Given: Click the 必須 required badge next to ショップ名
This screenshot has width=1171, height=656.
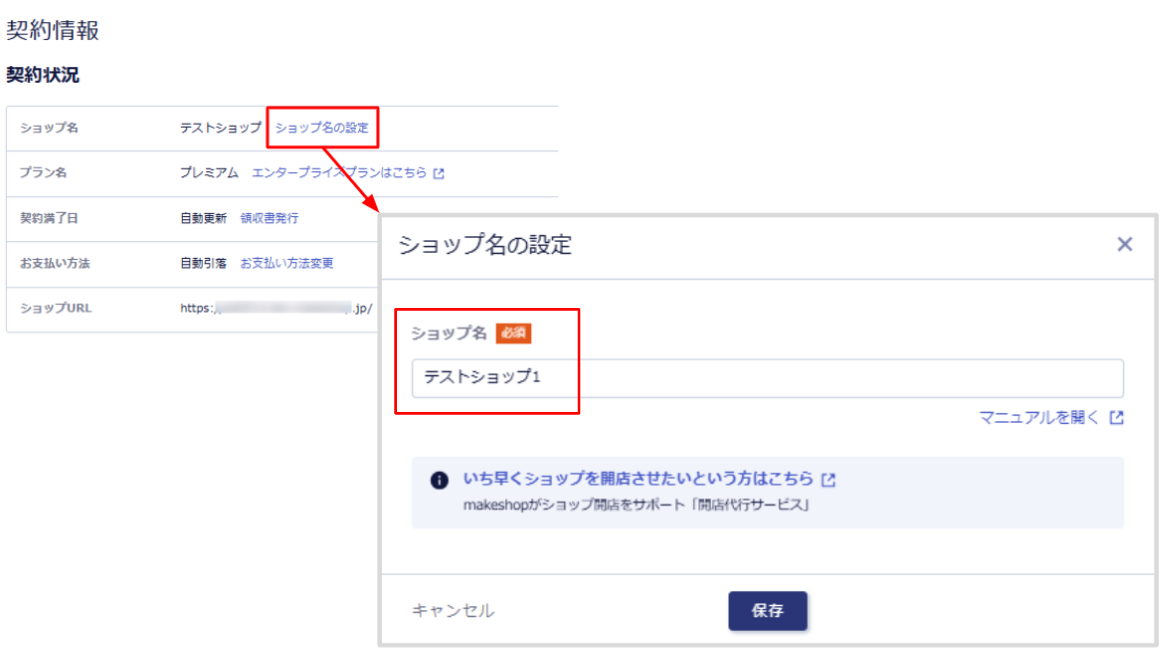Looking at the screenshot, I should pos(513,333).
